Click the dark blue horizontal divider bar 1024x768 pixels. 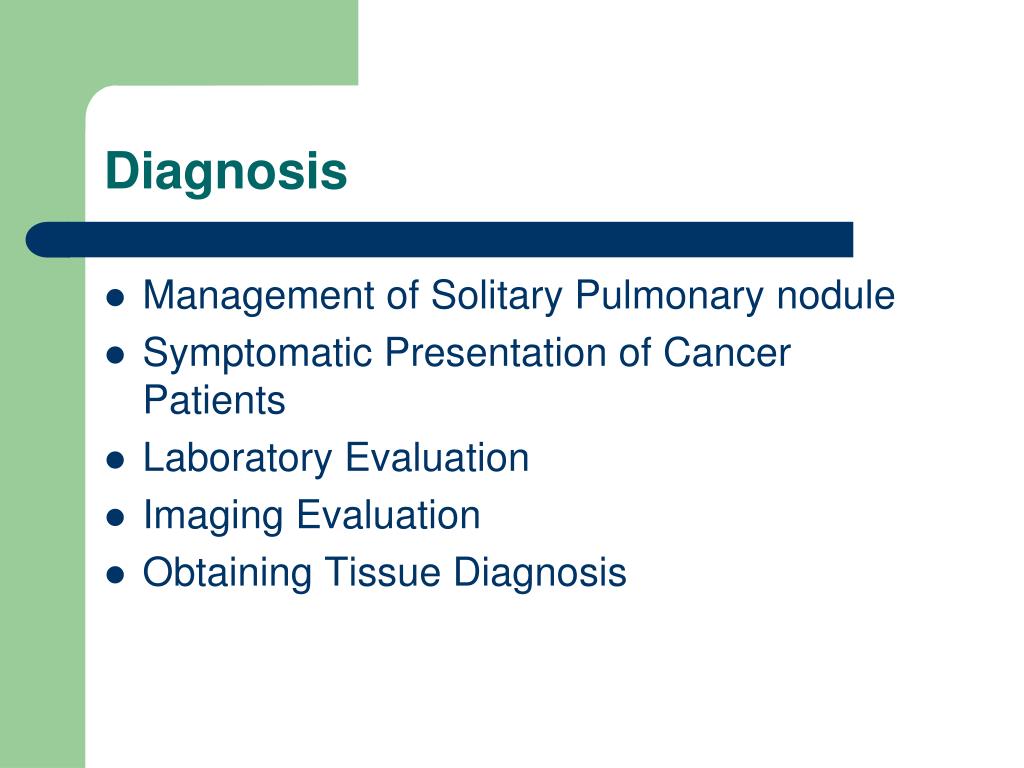[x=440, y=240]
